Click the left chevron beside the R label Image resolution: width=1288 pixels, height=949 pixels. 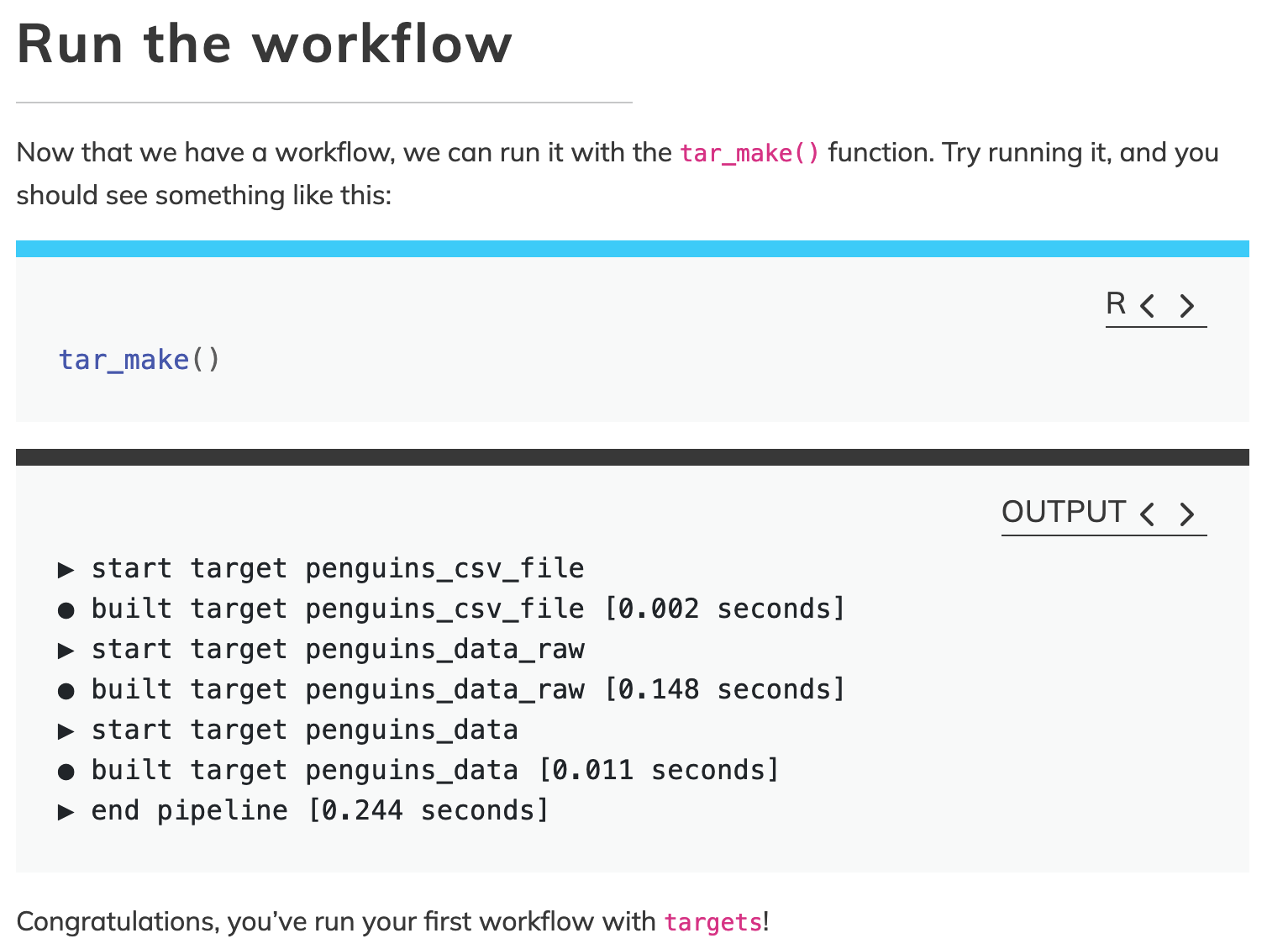[x=1148, y=305]
